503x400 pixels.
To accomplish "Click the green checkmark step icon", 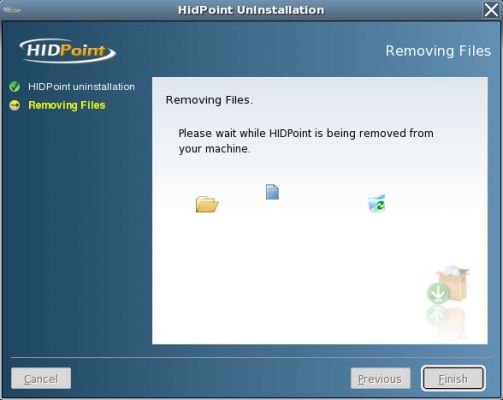I will 15,87.
